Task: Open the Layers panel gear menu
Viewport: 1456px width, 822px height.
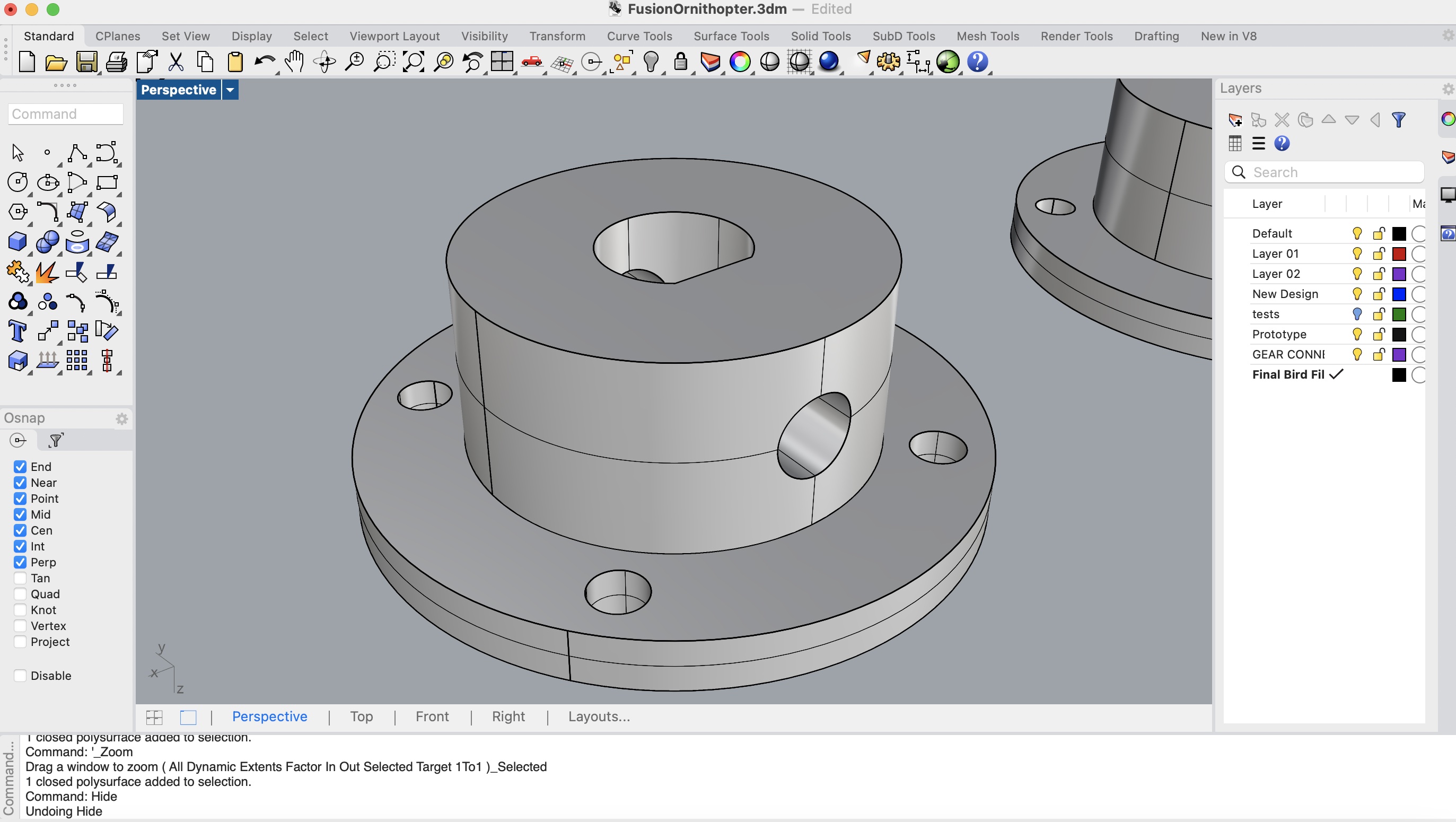Action: click(x=1448, y=89)
